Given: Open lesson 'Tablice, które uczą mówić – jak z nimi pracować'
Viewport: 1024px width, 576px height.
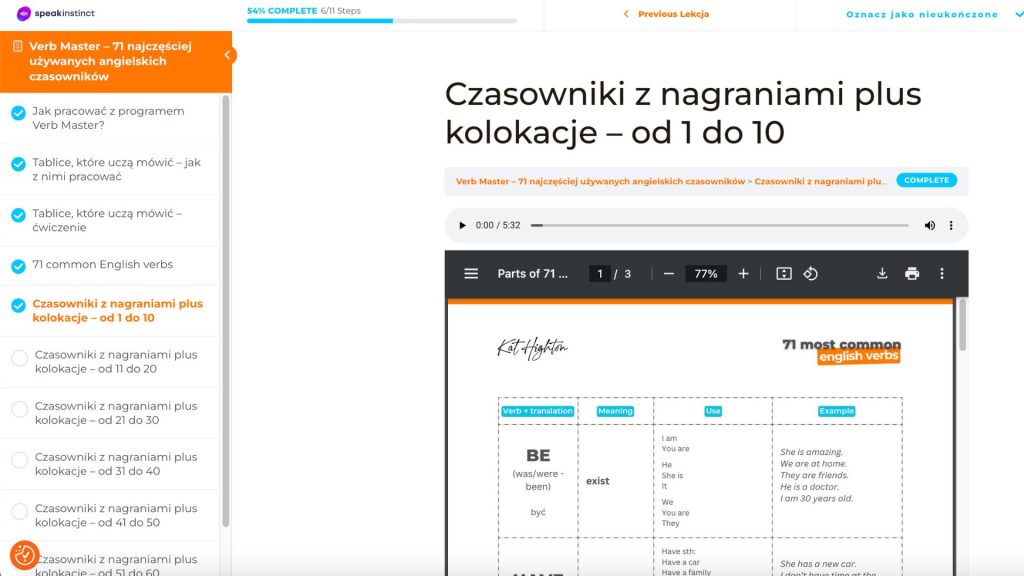Looking at the screenshot, I should coord(116,169).
